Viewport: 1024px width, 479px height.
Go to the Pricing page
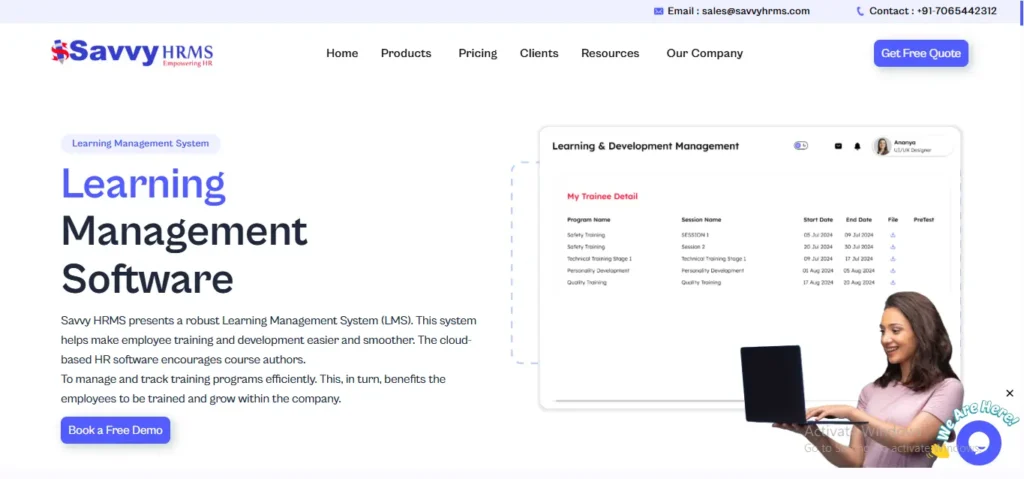[x=477, y=54]
